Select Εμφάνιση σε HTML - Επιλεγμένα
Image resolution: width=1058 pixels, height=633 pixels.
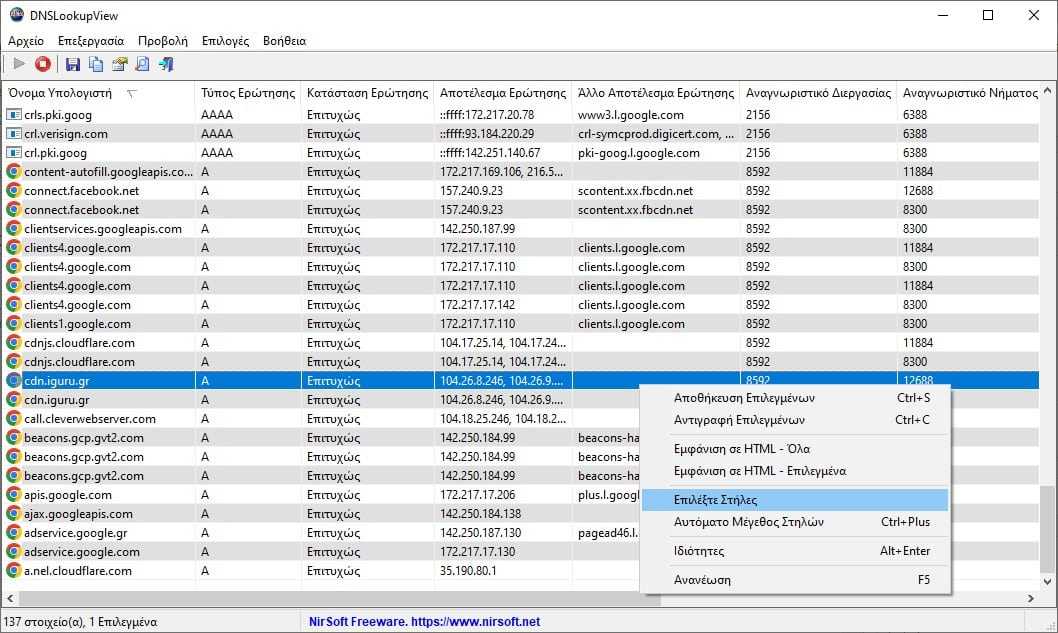coord(795,471)
